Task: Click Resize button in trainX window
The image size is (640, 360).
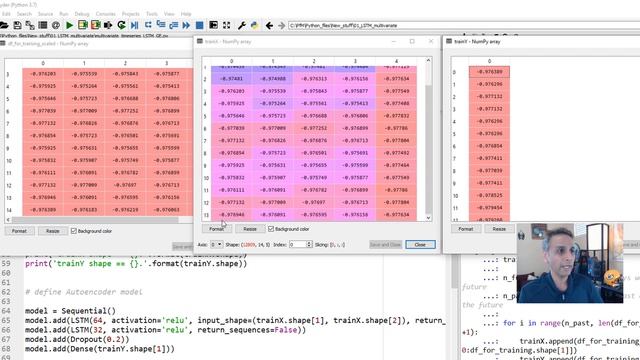Action: tap(250, 229)
